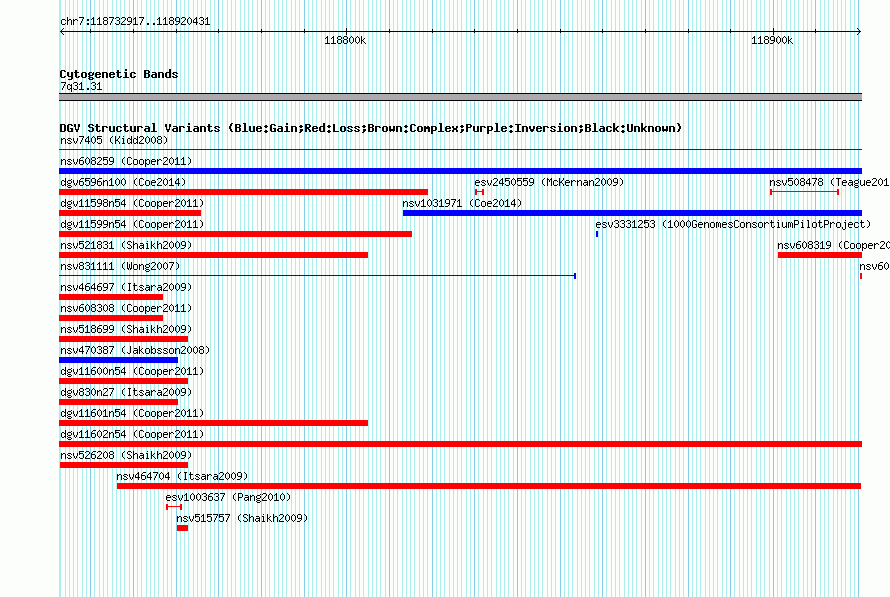Select the red dgv11601n54 loss bar
The image size is (890, 597).
click(213, 423)
